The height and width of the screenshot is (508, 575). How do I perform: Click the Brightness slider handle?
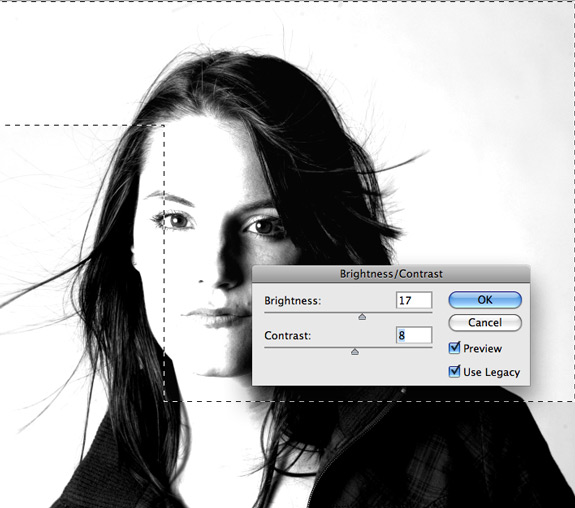[x=362, y=317]
